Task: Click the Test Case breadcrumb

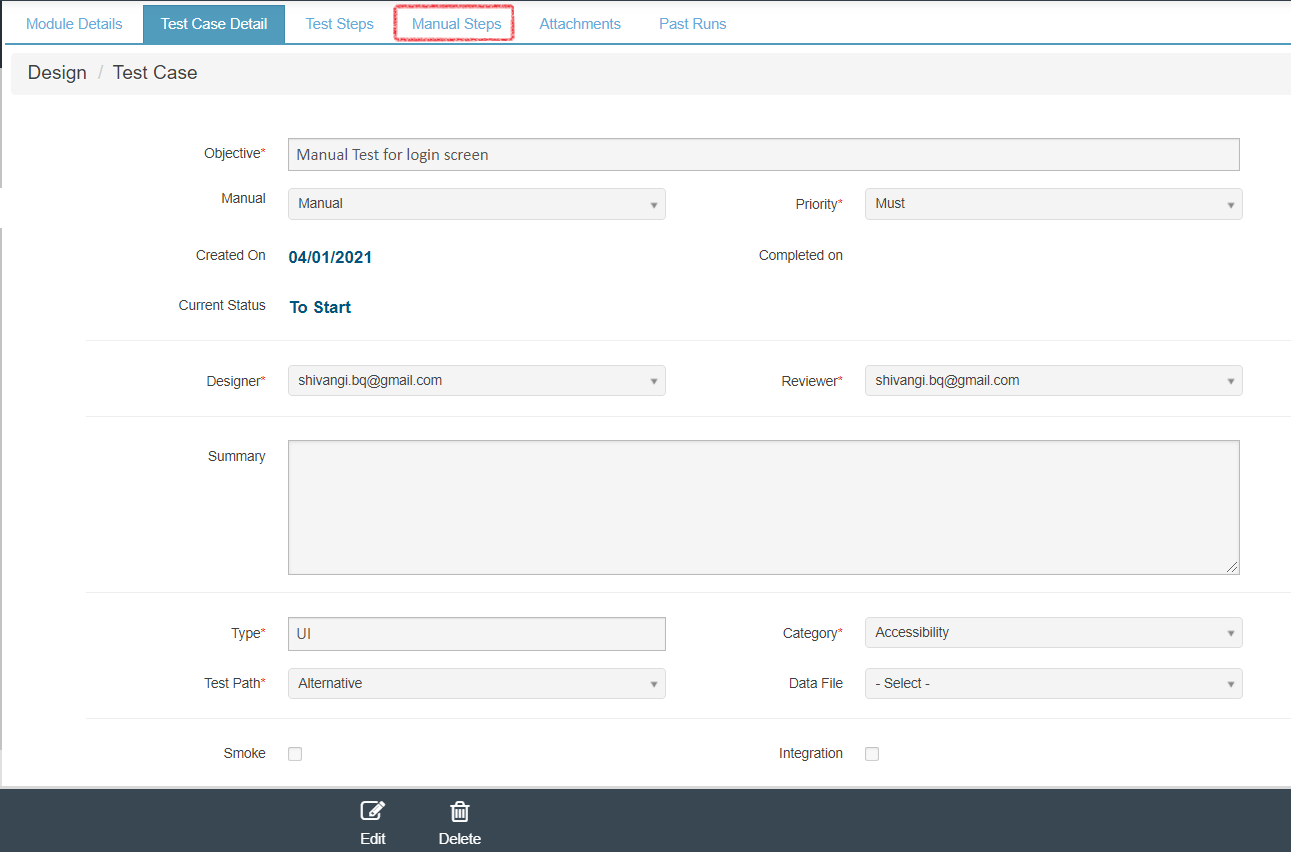Action: tap(155, 73)
